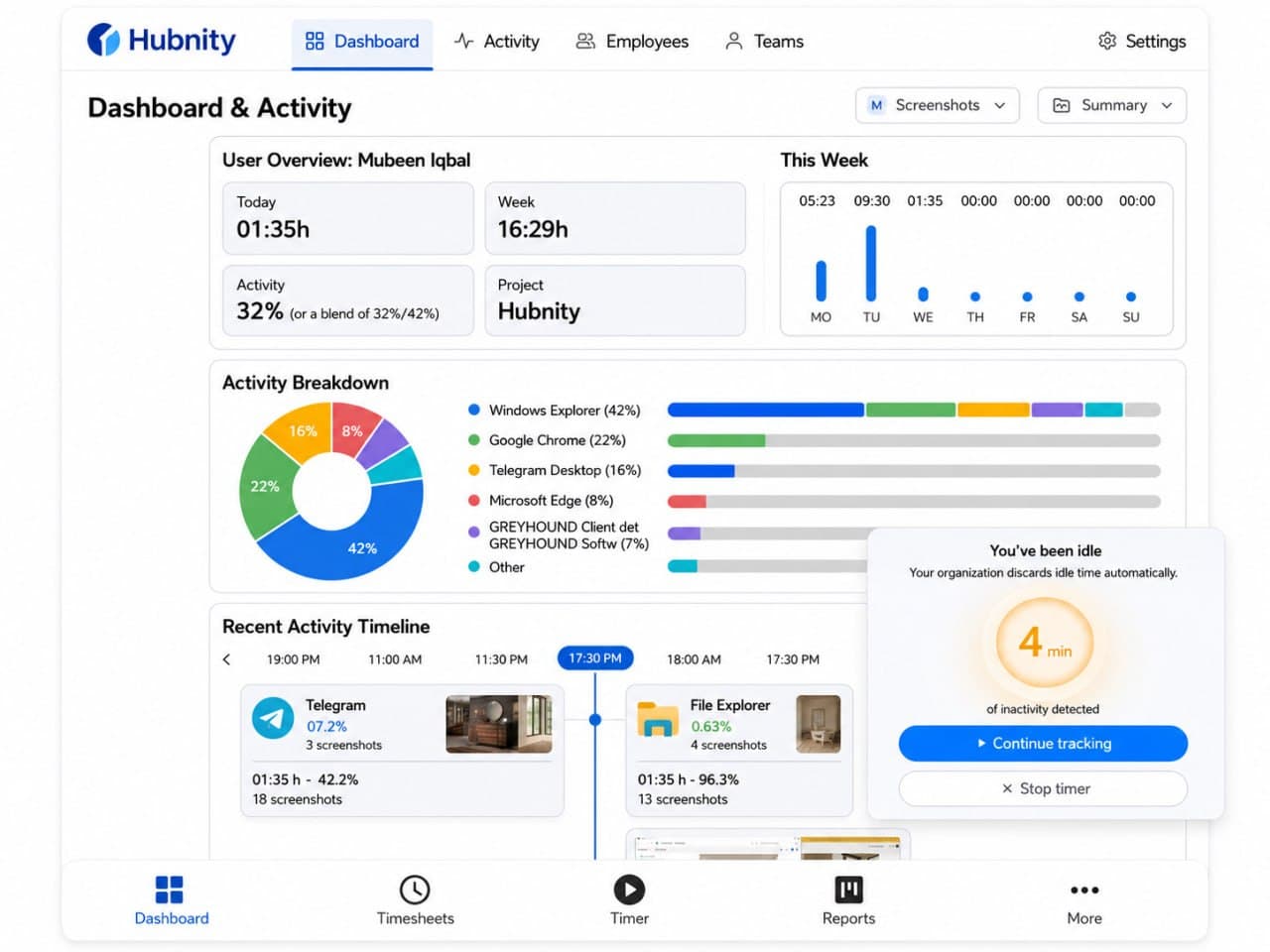Open Dashboard in the bottom bar
This screenshot has height=952, width=1270.
[171, 900]
